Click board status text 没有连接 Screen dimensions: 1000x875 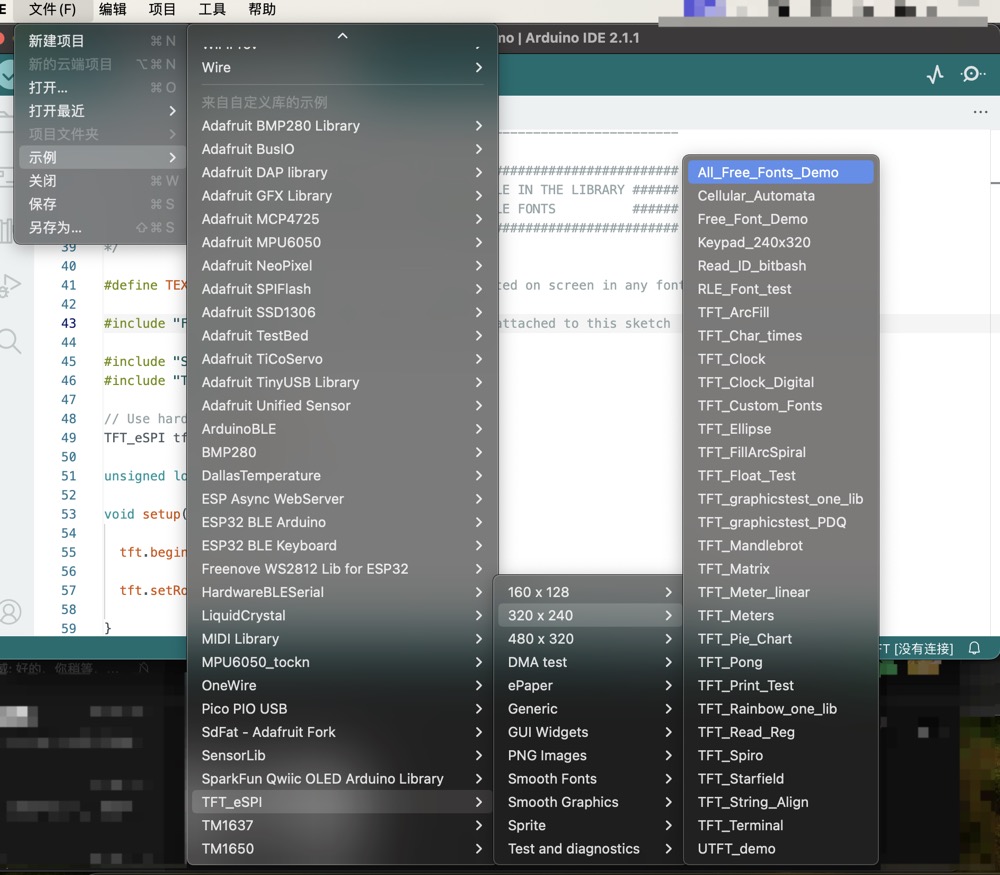(923, 649)
